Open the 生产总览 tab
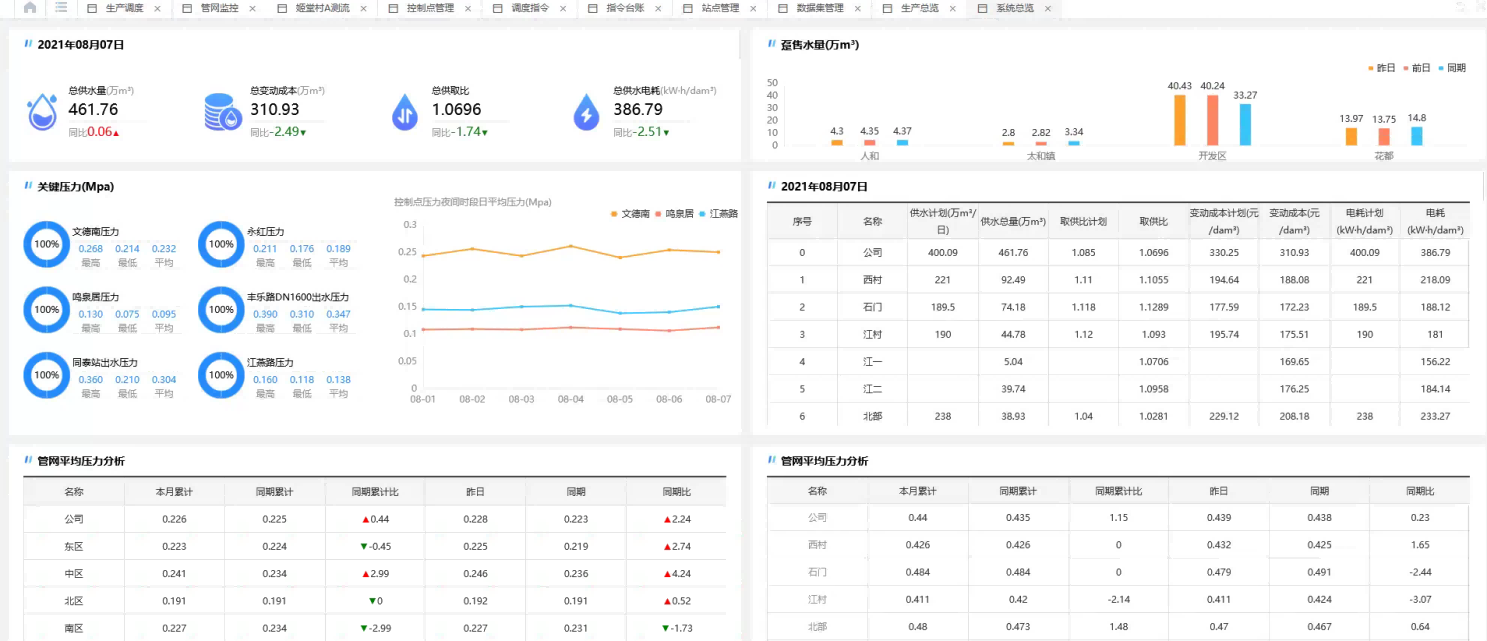1487x641 pixels. [x=919, y=8]
